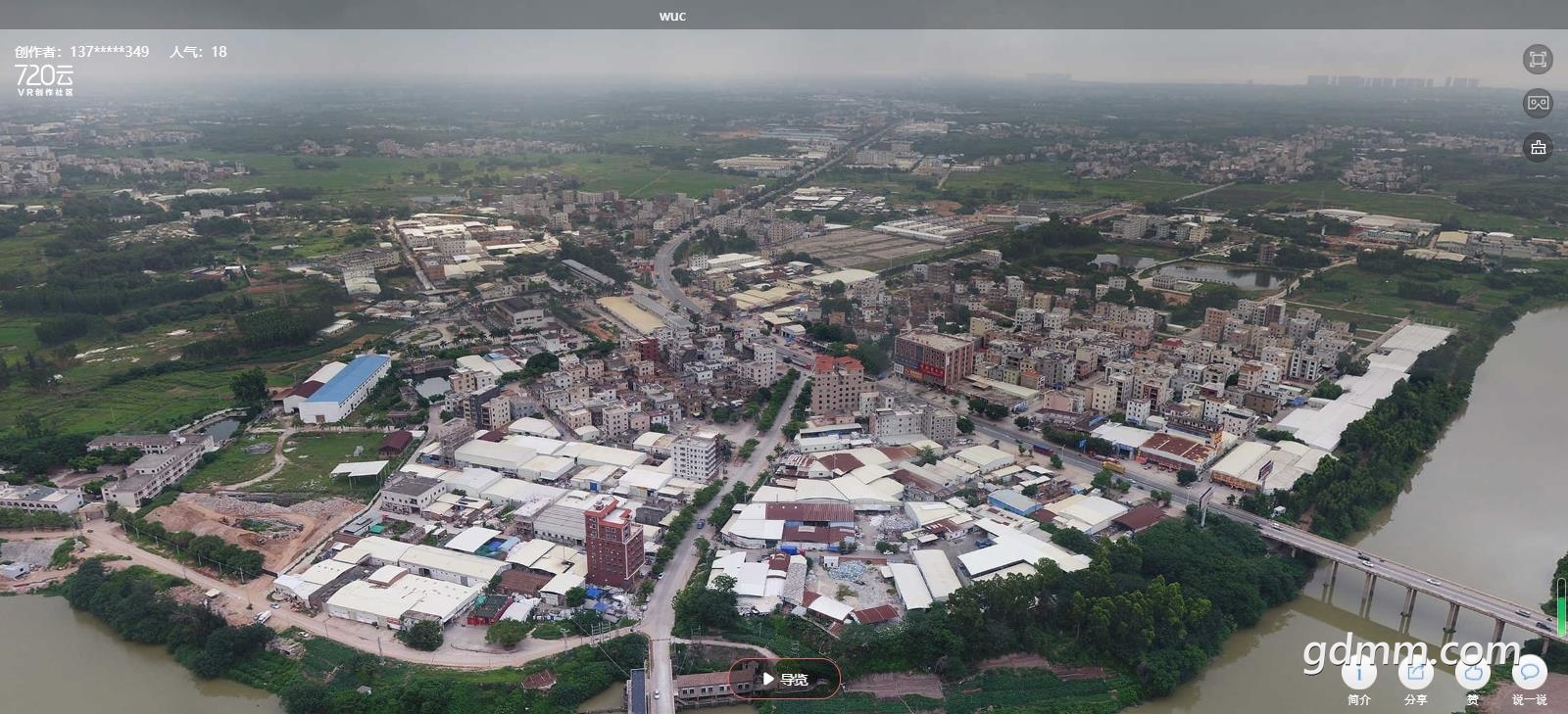The height and width of the screenshot is (714, 1568).
Task: Switch to VR glasses mode
Action: click(1538, 103)
